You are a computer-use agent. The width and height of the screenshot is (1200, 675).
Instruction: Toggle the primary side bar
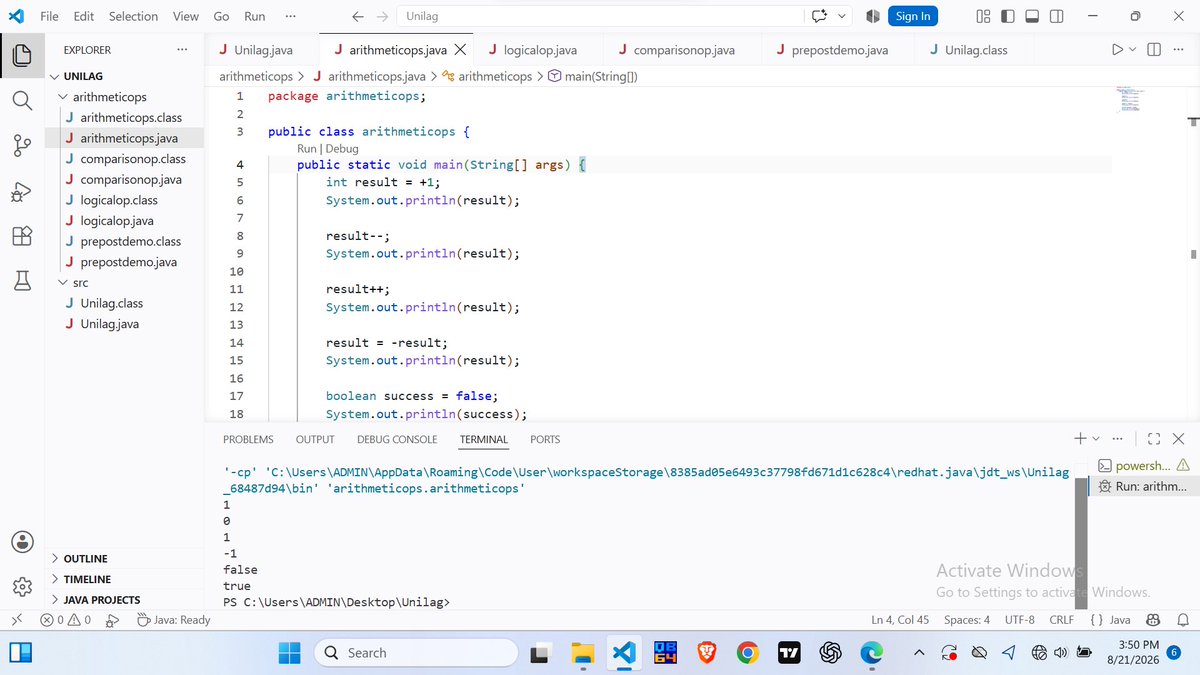tap(1008, 16)
